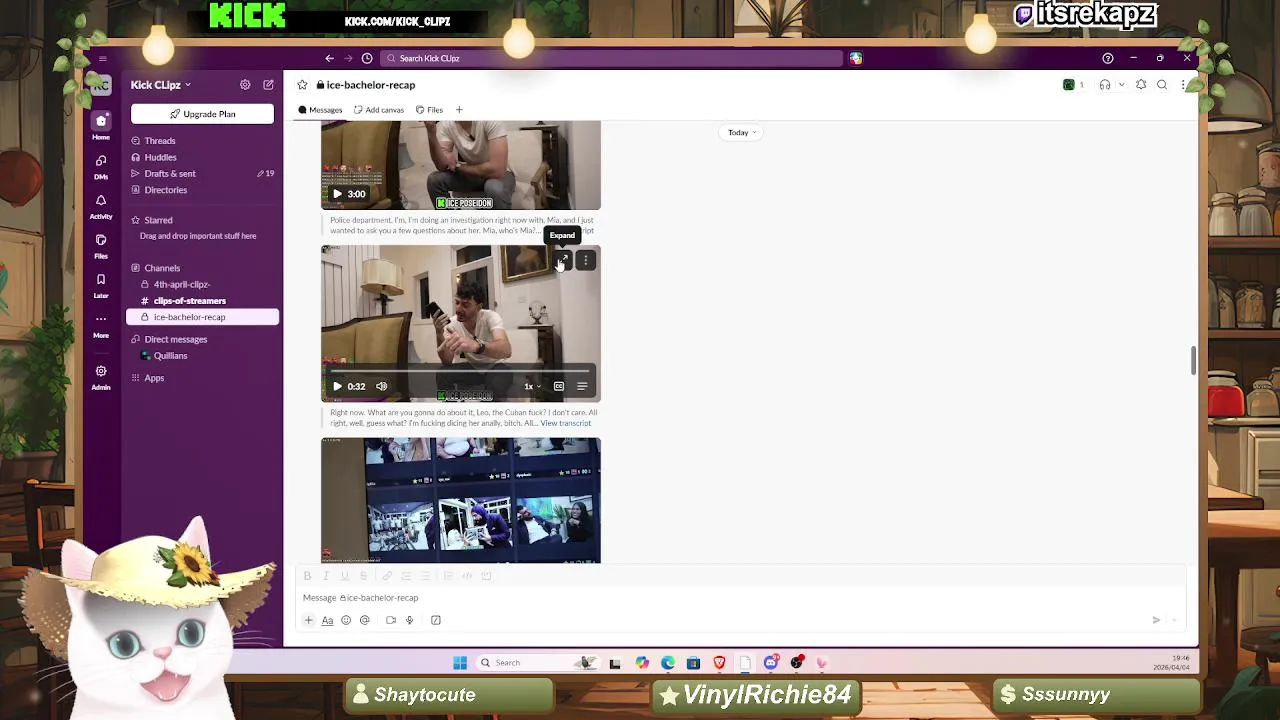This screenshot has height=720, width=1280.
Task: Select the ice-bachelor-recap channel in sidebar
Action: [x=202, y=317]
